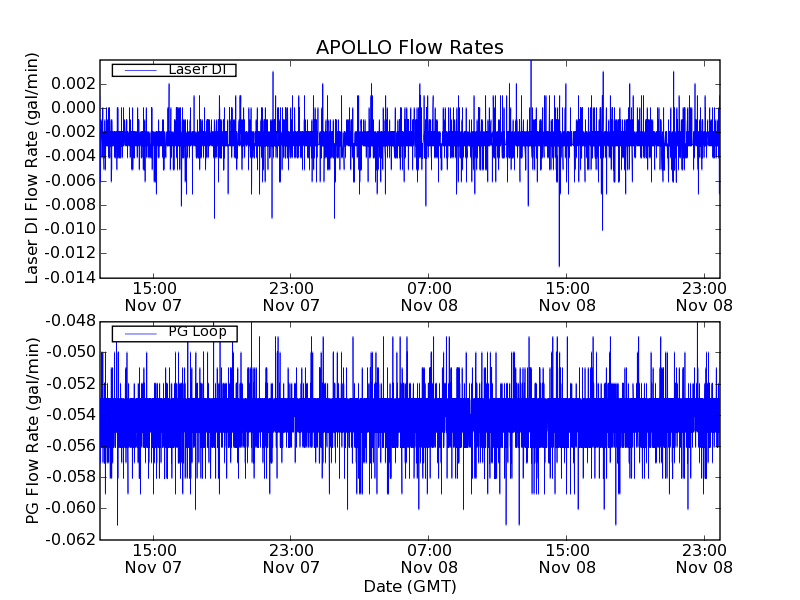The height and width of the screenshot is (600, 800).
Task: Click the PG Flow Rate y-axis label
Action: 32,430
